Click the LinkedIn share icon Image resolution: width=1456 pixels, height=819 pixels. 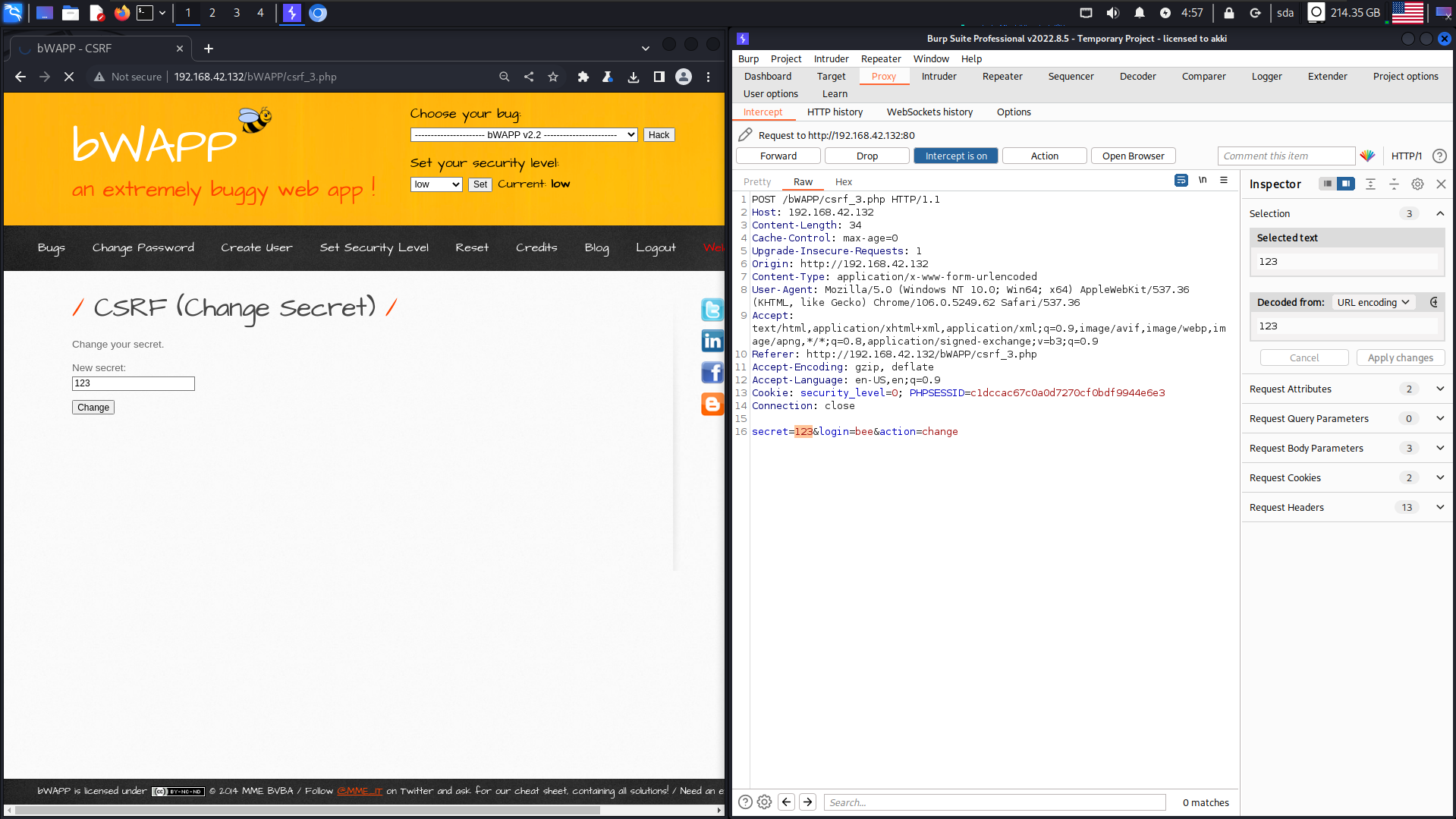pyautogui.click(x=712, y=342)
